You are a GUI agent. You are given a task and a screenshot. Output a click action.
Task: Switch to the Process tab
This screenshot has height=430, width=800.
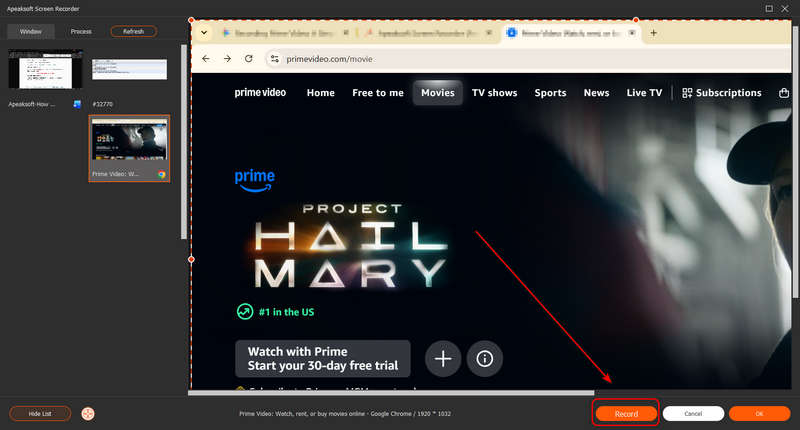81,31
